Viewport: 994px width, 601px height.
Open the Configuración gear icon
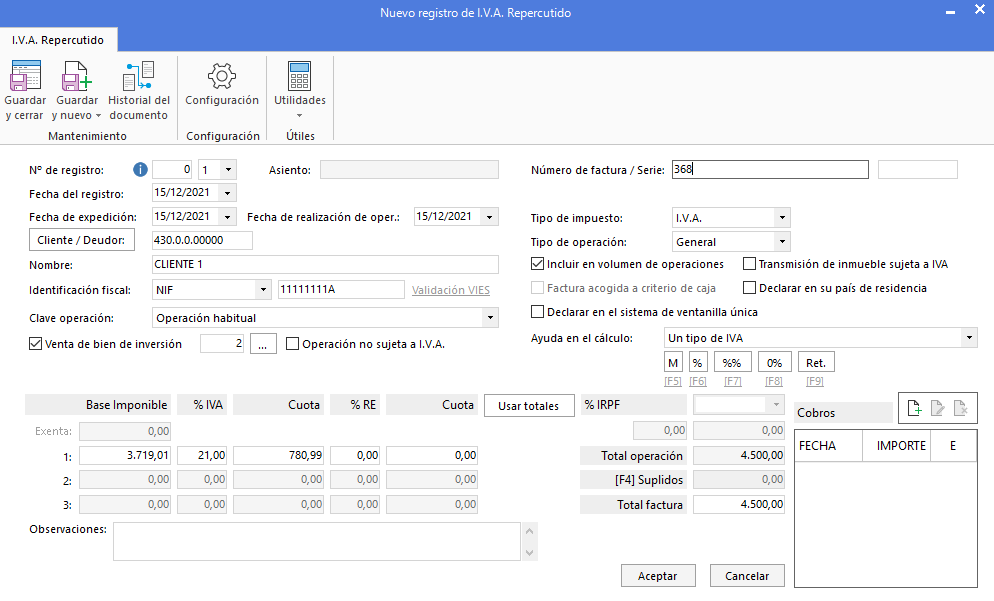pos(222,76)
